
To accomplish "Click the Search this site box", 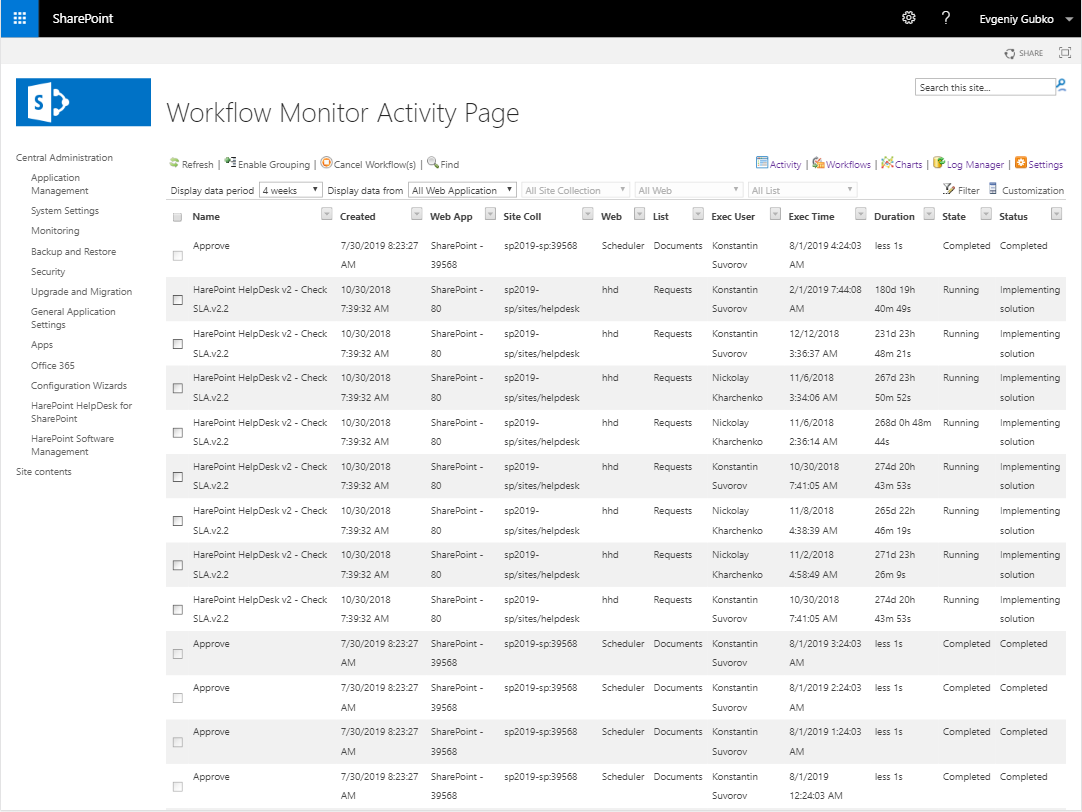I will [x=984, y=88].
